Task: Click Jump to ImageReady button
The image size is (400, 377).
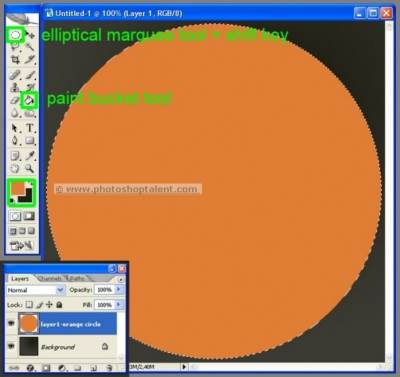Action: 22,246
